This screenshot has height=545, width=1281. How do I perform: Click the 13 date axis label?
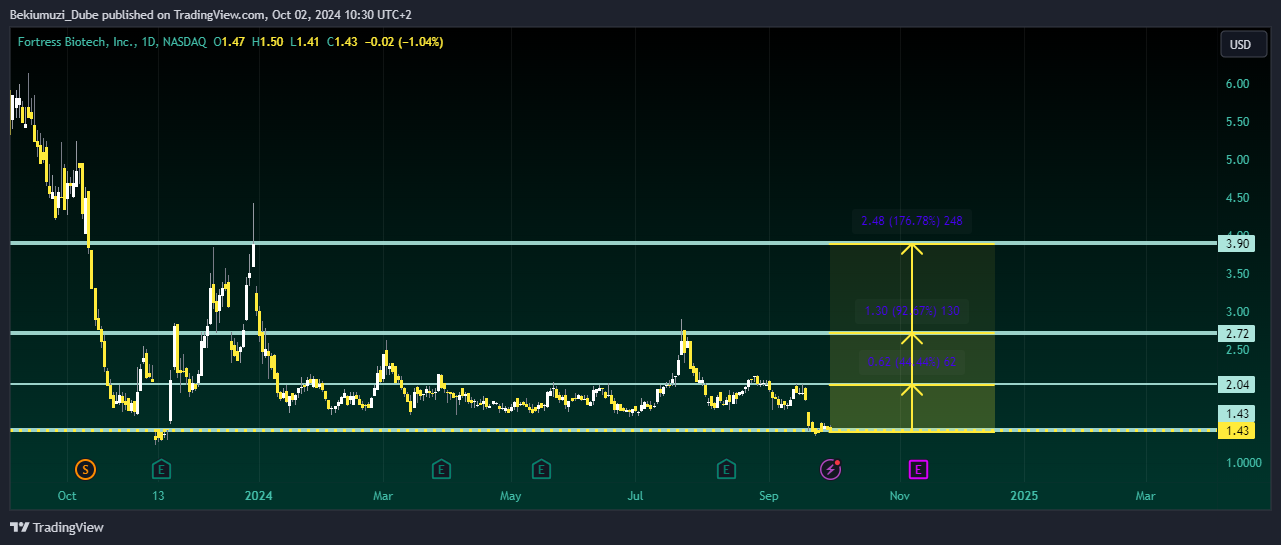158,496
